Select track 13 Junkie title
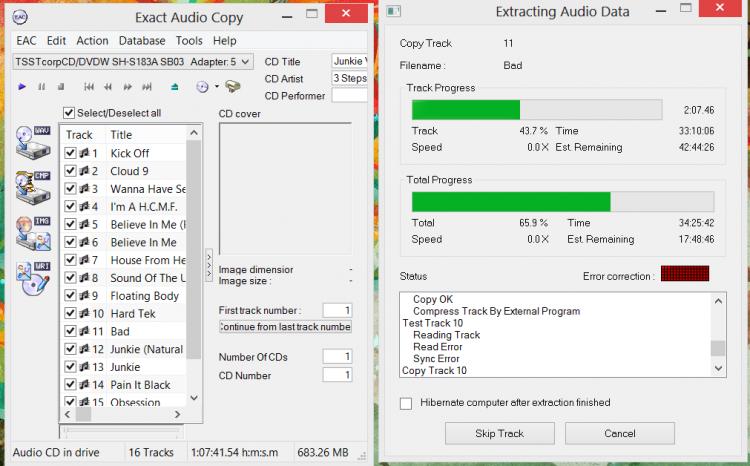 tap(125, 367)
